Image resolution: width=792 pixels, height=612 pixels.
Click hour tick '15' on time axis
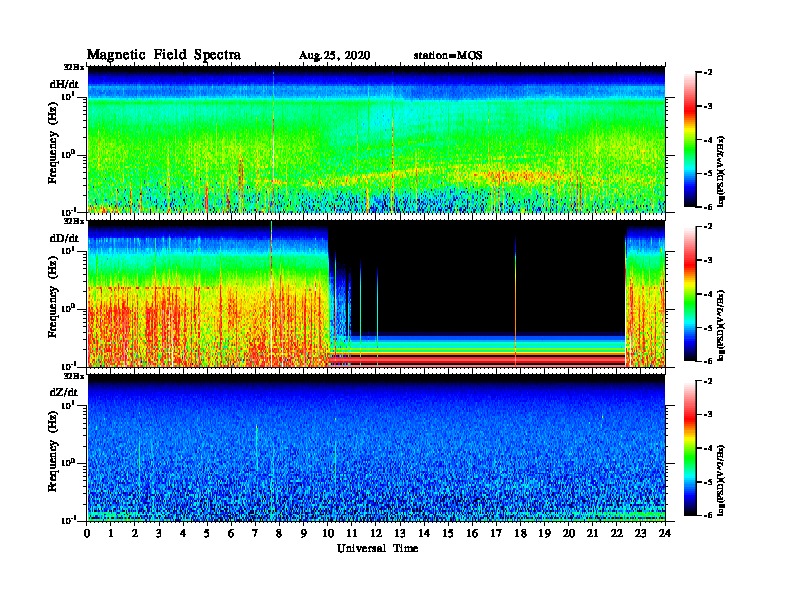(448, 534)
